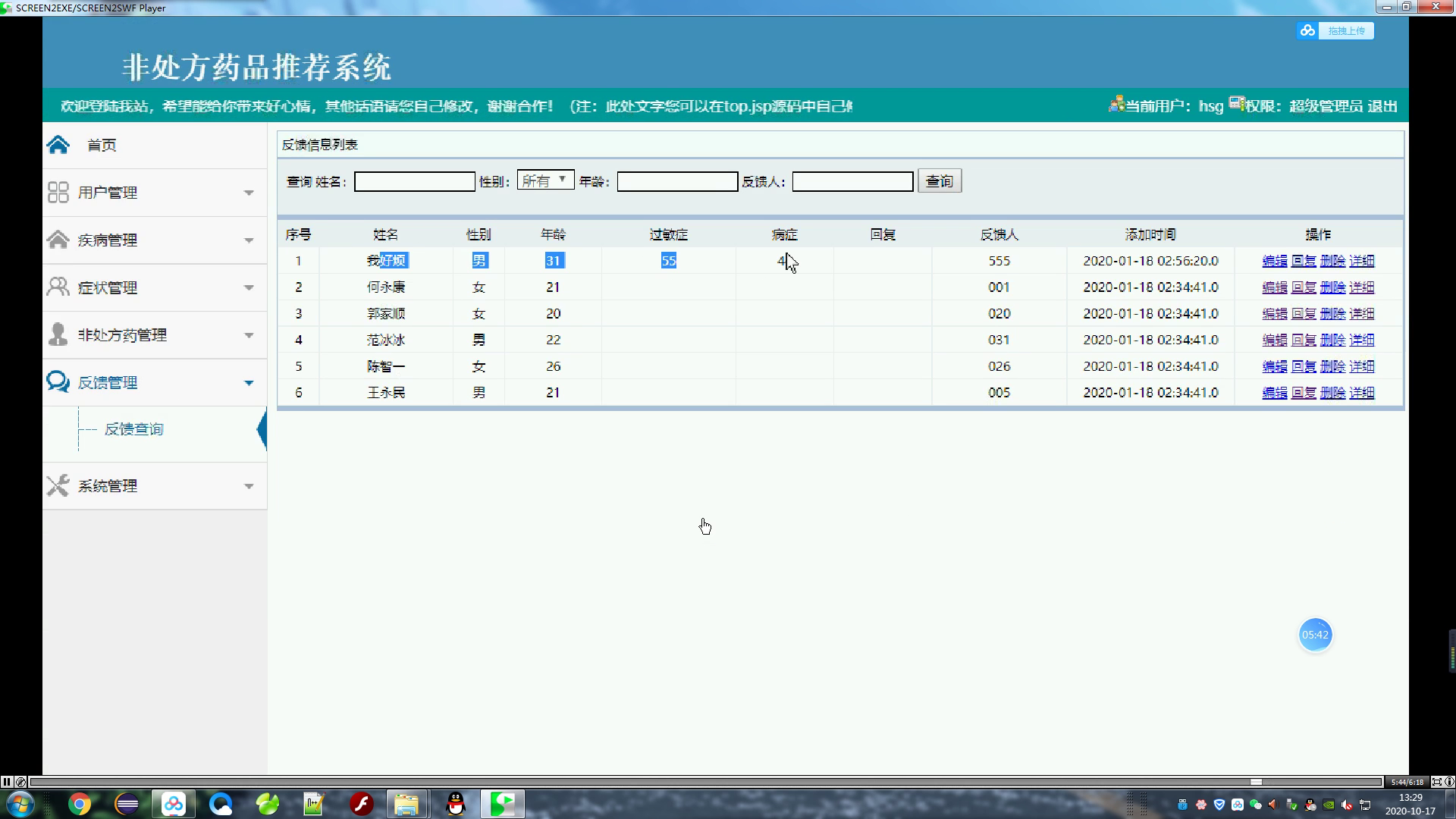Launch Google Chrome from the taskbar
Screen dimensions: 1456x819
pos(79,804)
